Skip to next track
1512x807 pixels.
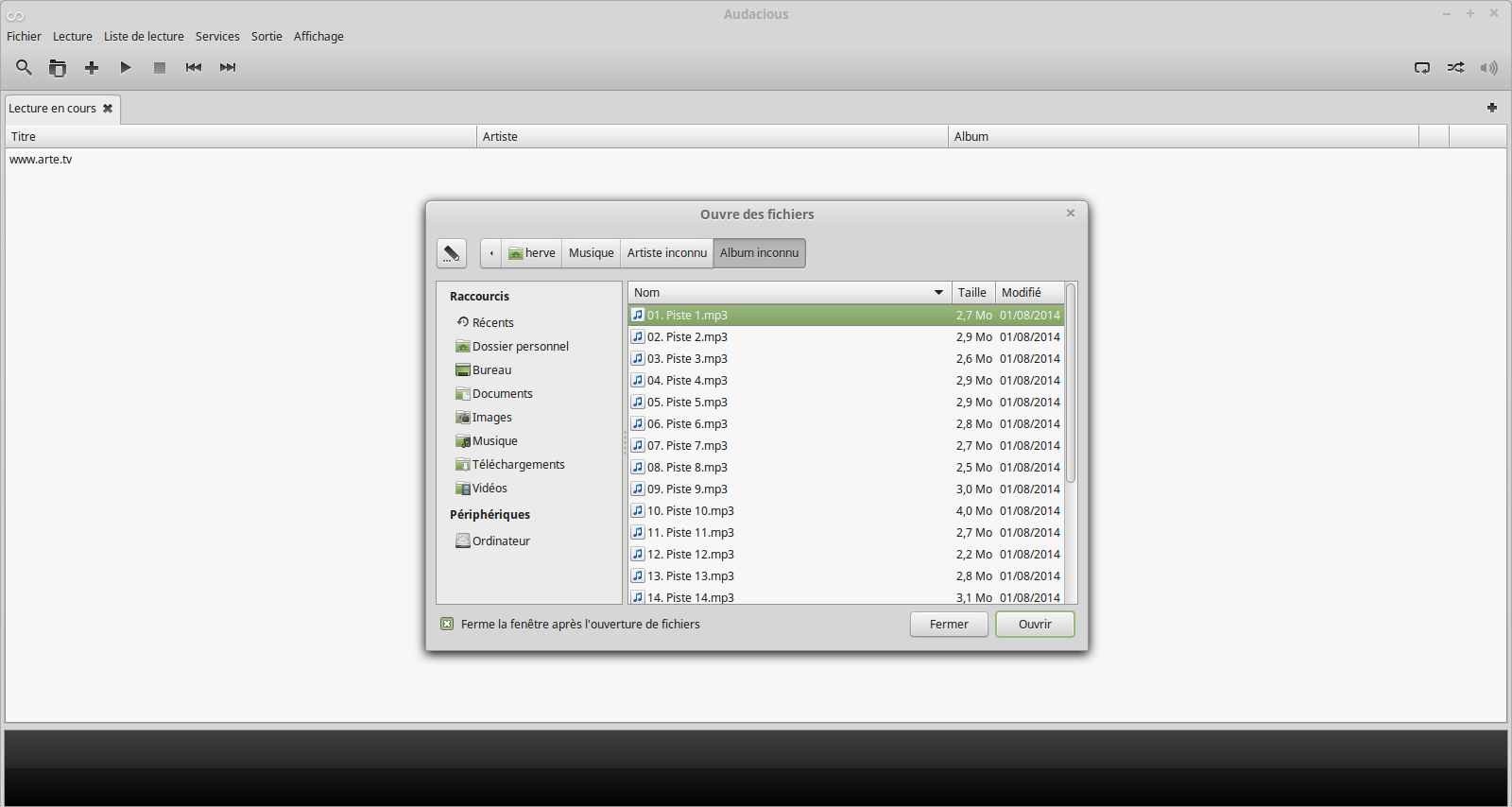coord(228,67)
